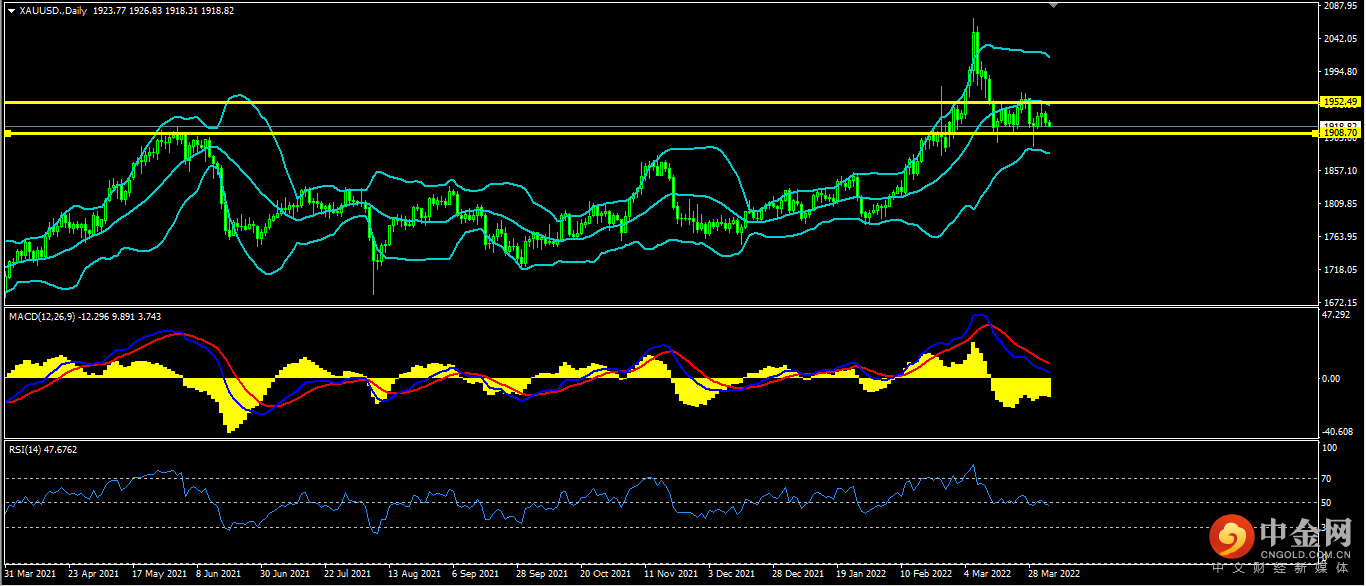Click 2042.05 on the price axis
The height and width of the screenshot is (586, 1366).
tap(1340, 39)
